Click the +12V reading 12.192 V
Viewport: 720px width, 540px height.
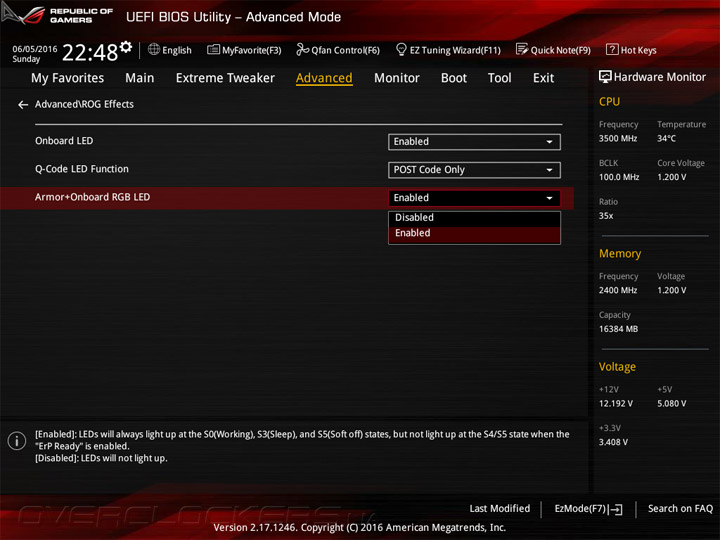click(x=616, y=403)
